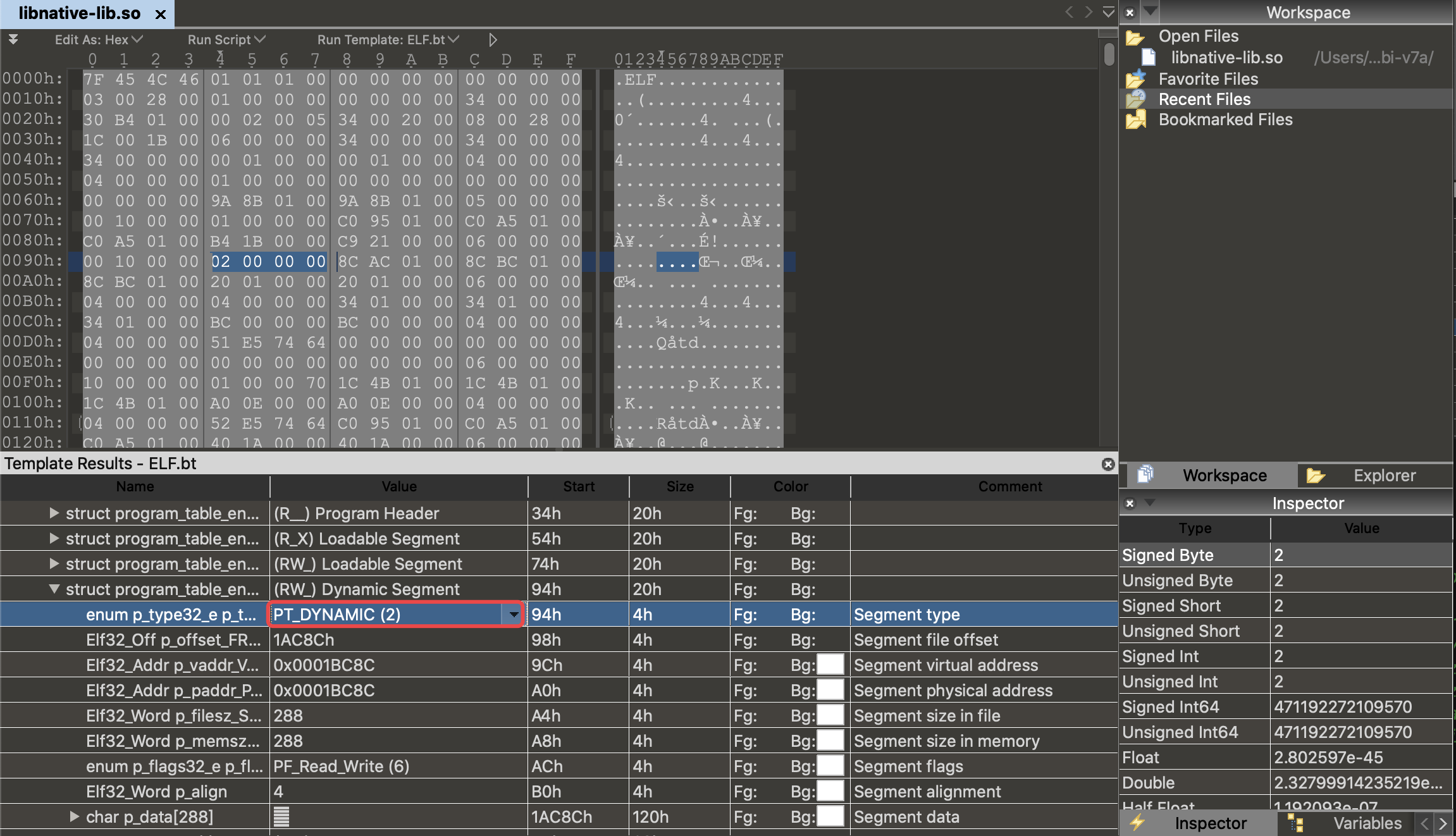Screen dimensions: 1456x836
Task: Open the Run Script dropdown
Action: pos(226,40)
